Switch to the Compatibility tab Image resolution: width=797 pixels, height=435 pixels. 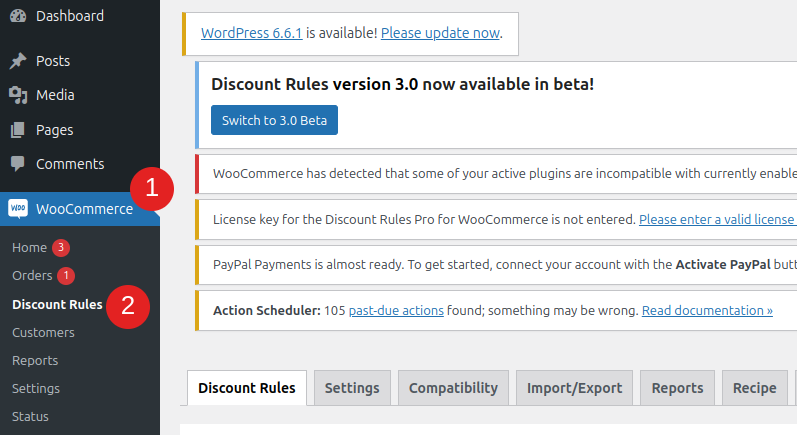pyautogui.click(x=453, y=388)
